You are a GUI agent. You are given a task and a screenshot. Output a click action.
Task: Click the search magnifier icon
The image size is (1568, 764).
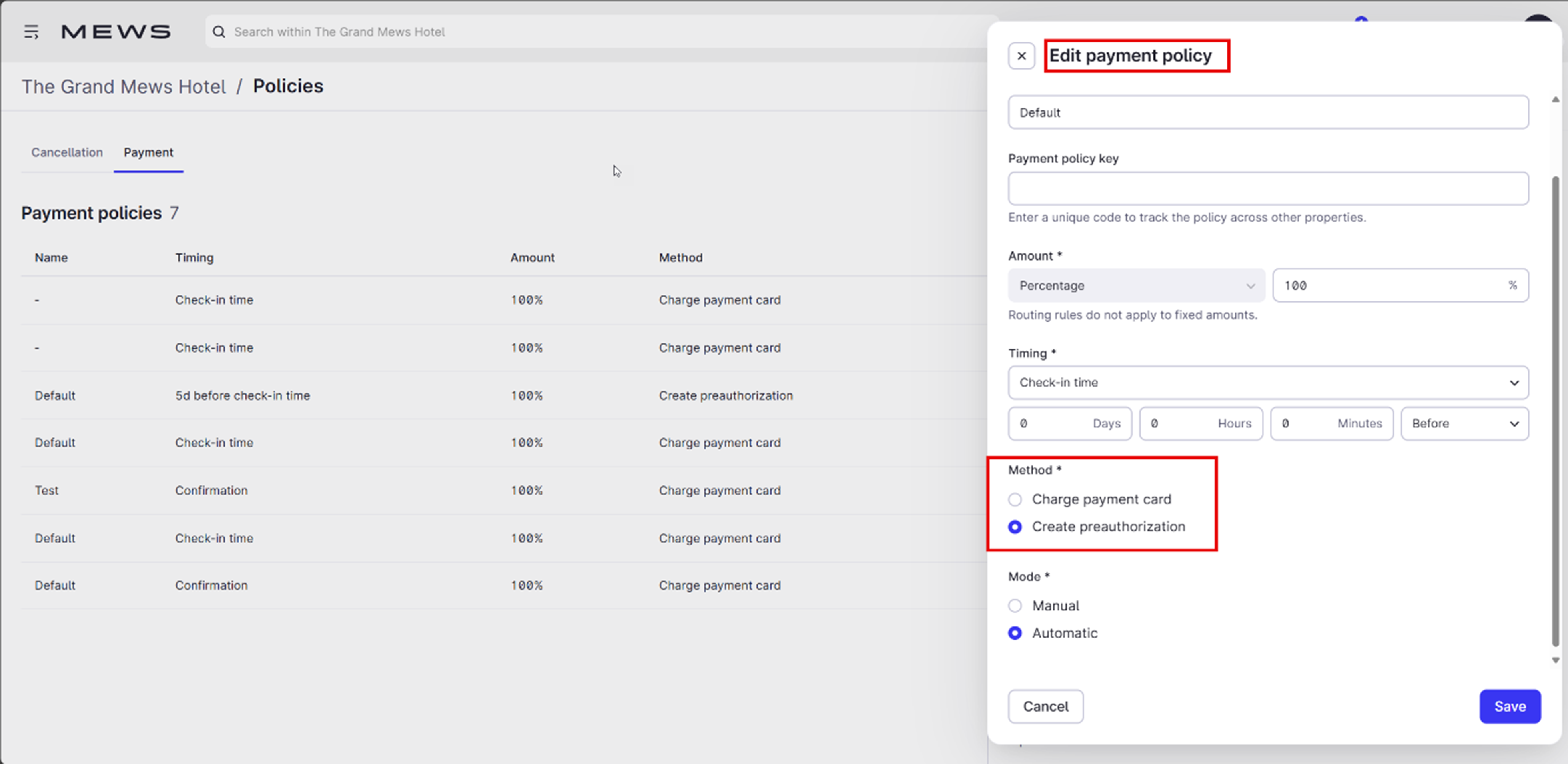pyautogui.click(x=219, y=32)
